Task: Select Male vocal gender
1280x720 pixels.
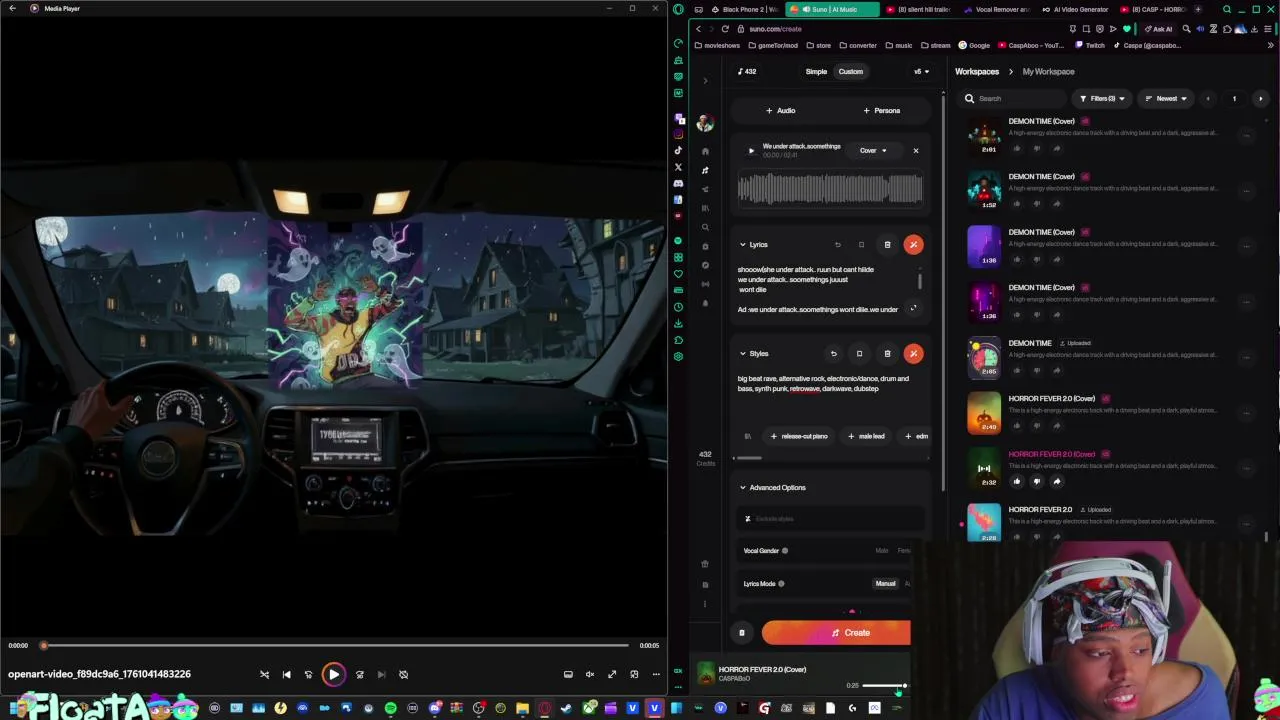Action: pos(881,551)
